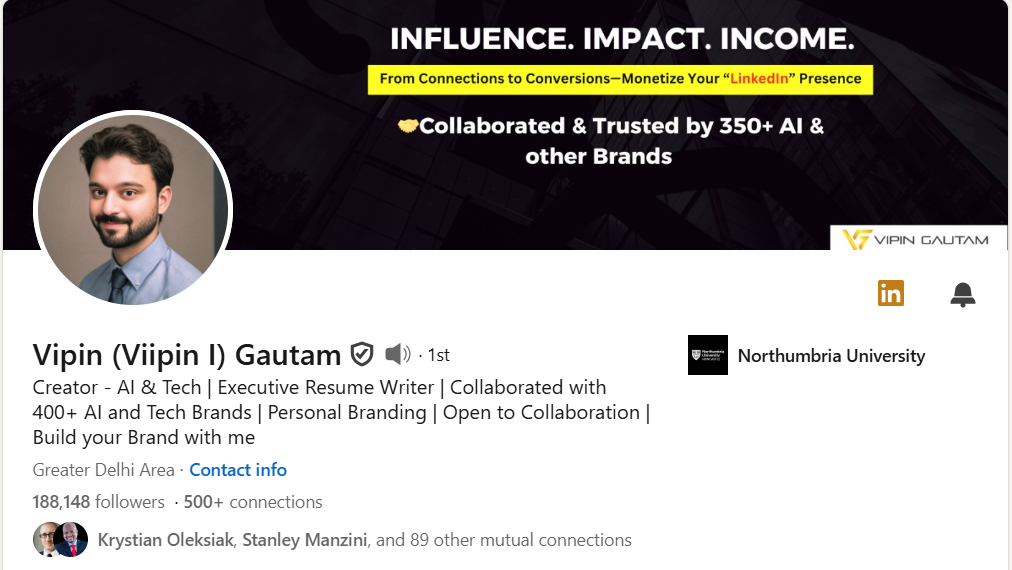Open Krystian Oleksiak's profile link

(x=166, y=540)
